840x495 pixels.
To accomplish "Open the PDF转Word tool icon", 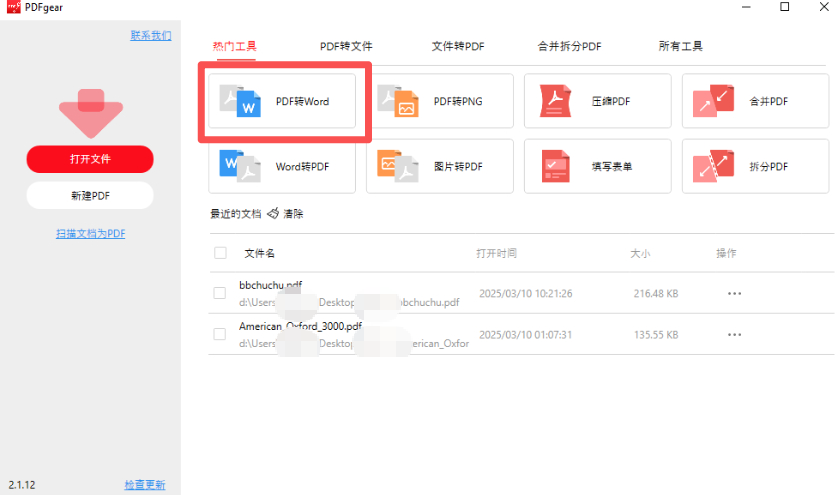I will [241, 101].
